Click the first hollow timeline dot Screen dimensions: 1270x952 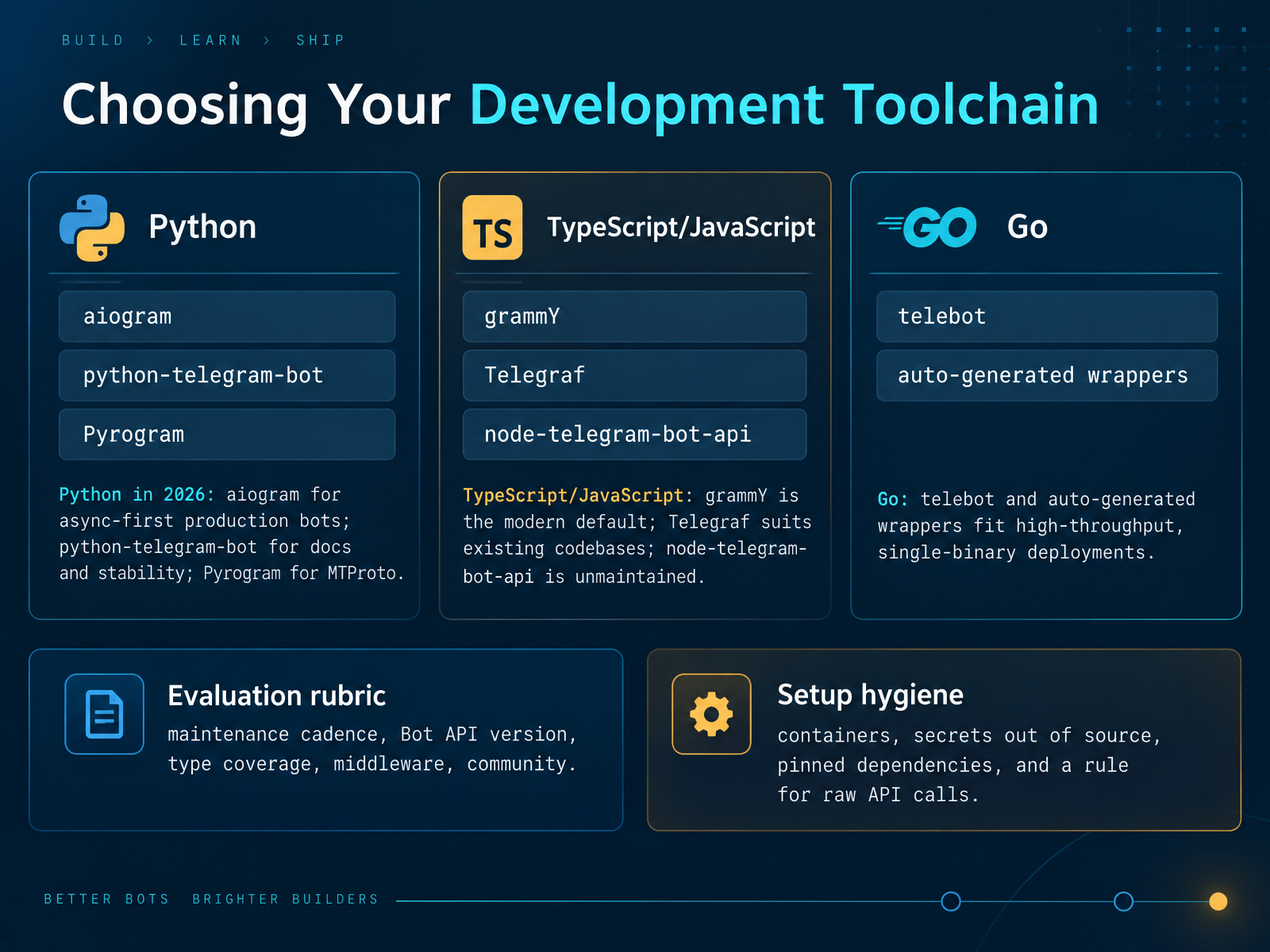(951, 901)
